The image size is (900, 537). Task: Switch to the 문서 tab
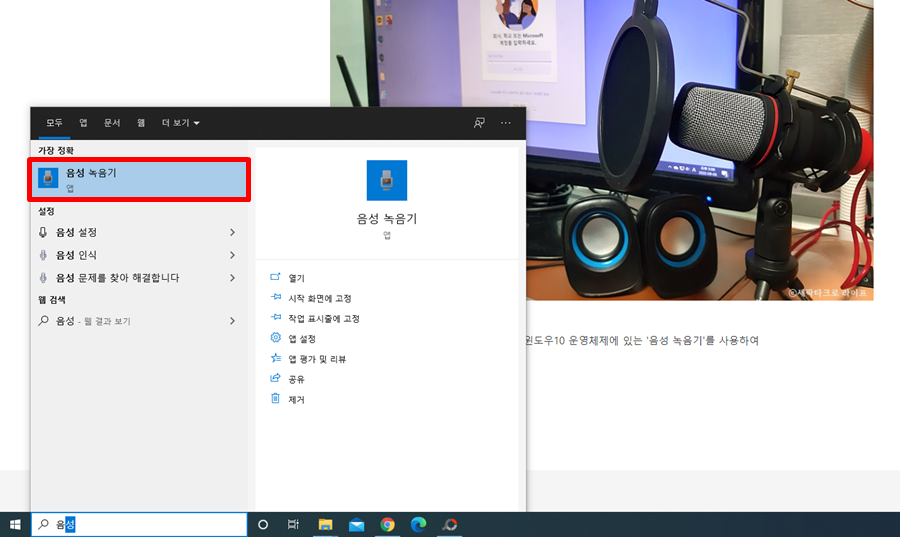(x=112, y=123)
